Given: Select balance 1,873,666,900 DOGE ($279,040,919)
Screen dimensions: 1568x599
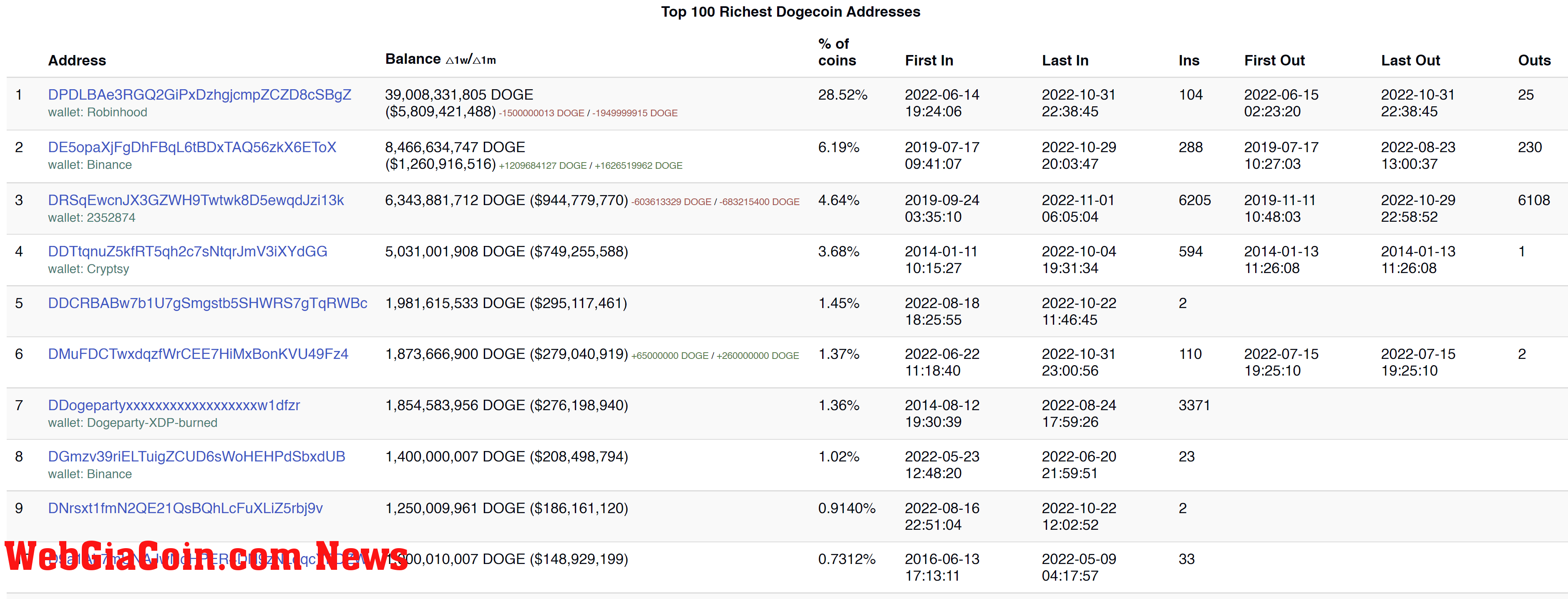Looking at the screenshot, I should coord(506,354).
